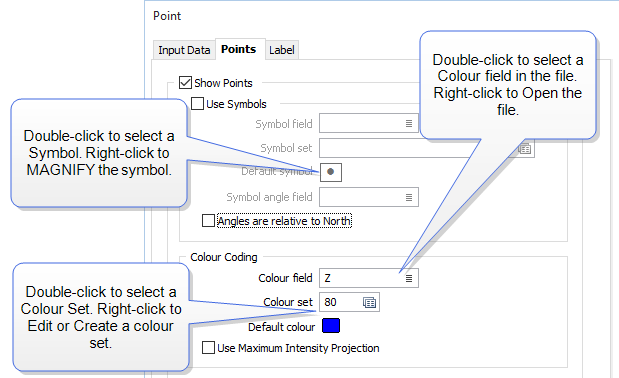Screen dimensions: 619x378
Task: Enable the Use Symbols checkbox
Action: click(197, 104)
